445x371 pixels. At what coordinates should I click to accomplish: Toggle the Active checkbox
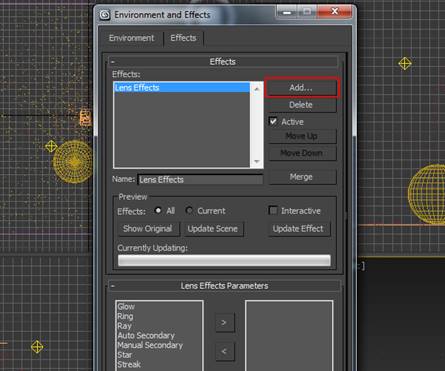(273, 121)
